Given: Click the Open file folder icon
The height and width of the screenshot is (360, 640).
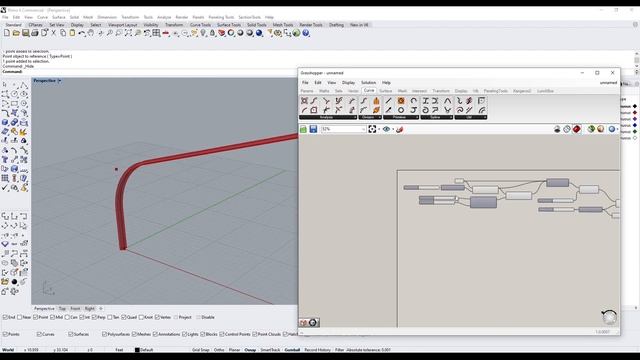Looking at the screenshot, I should (16, 33).
